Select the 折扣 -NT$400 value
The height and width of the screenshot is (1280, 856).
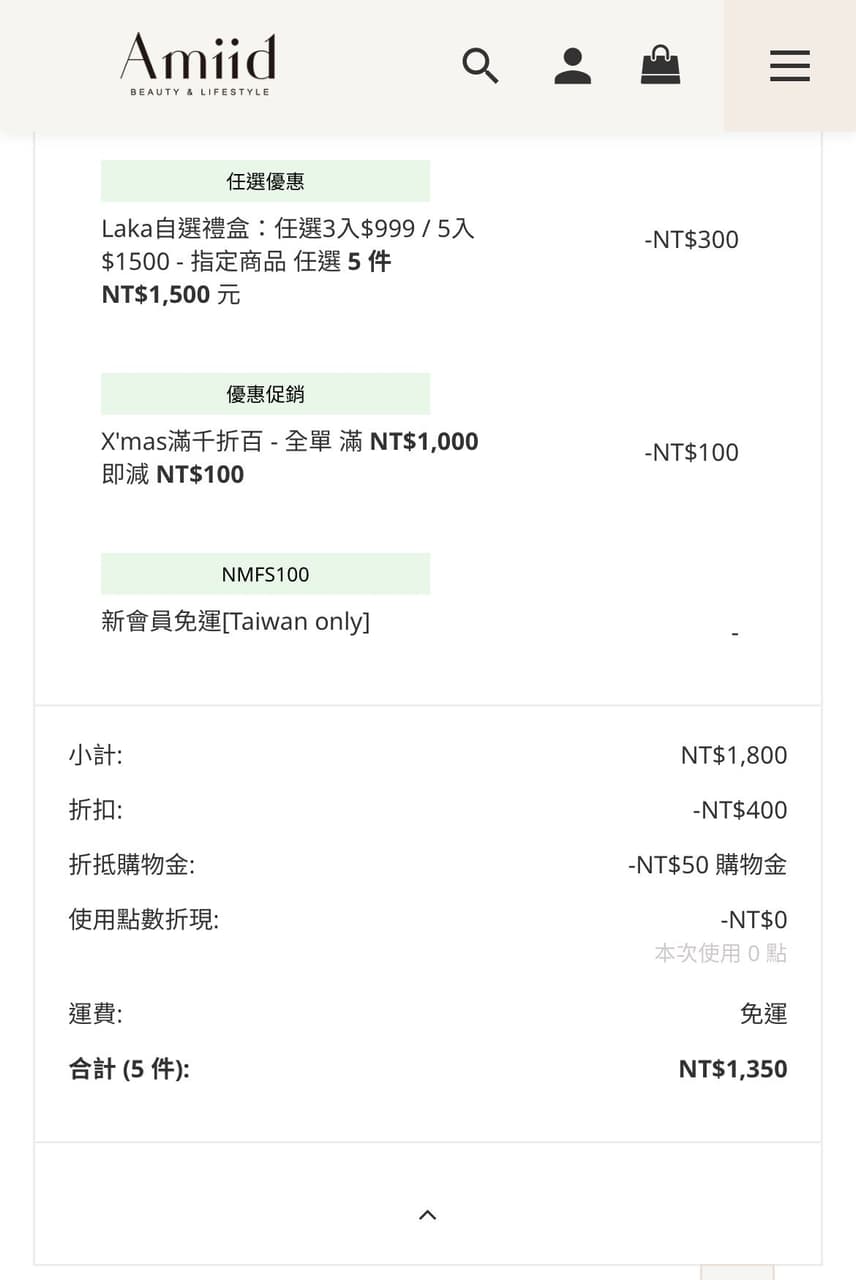739,810
